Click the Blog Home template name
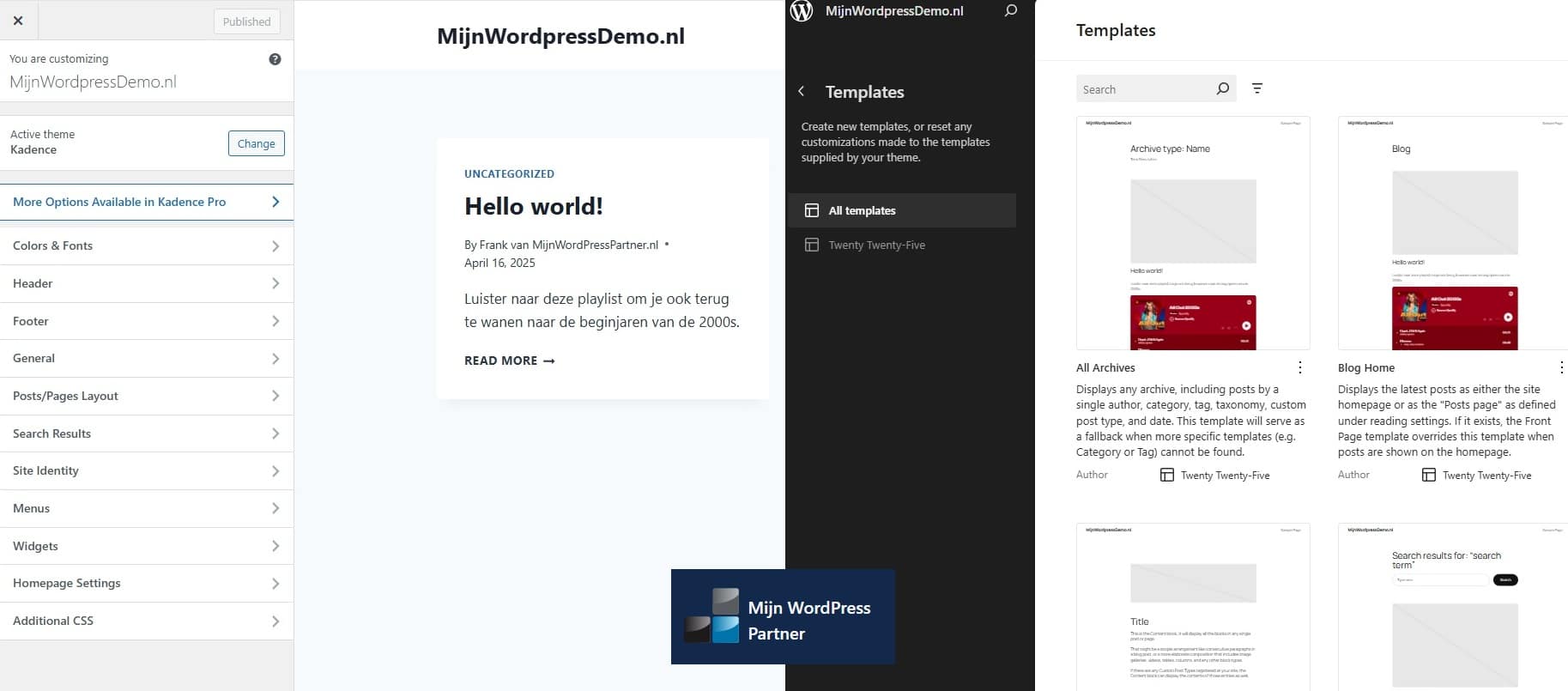Image resolution: width=1568 pixels, height=691 pixels. [1366, 367]
